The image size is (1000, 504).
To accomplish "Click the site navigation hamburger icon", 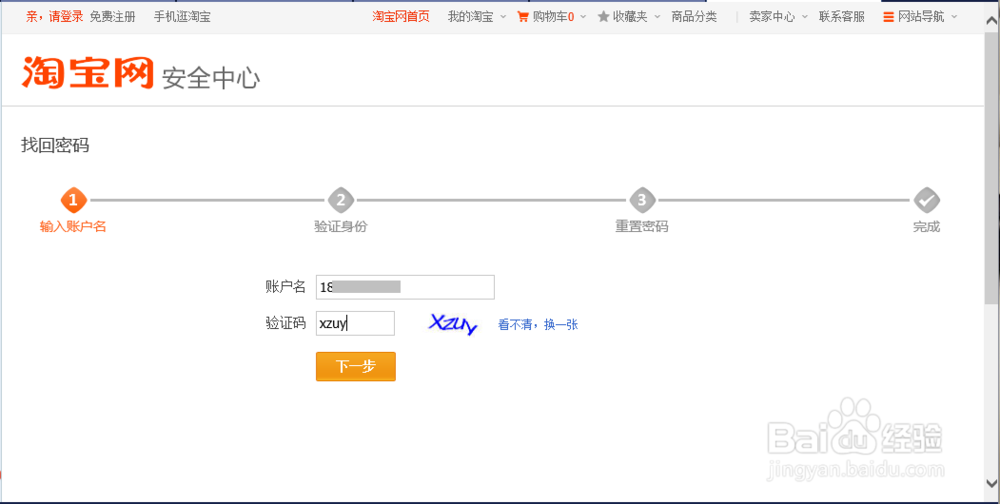I will [x=888, y=17].
